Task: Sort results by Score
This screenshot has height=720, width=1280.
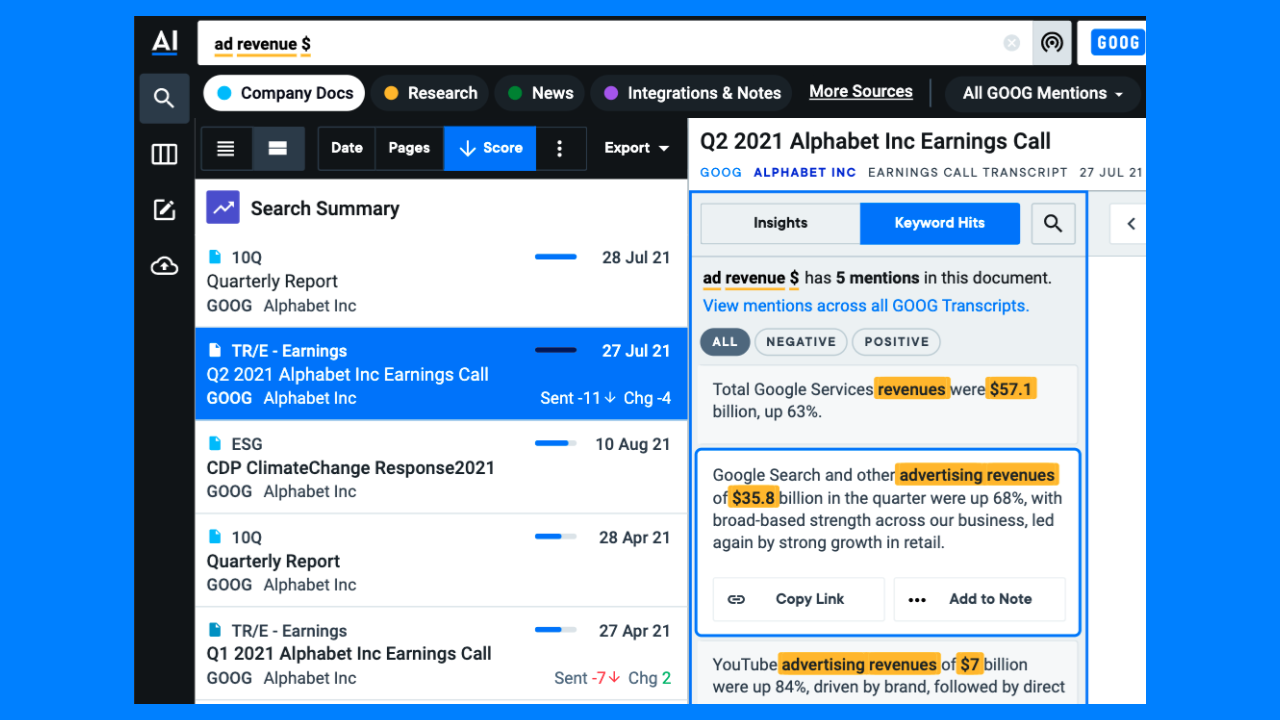Action: [490, 148]
